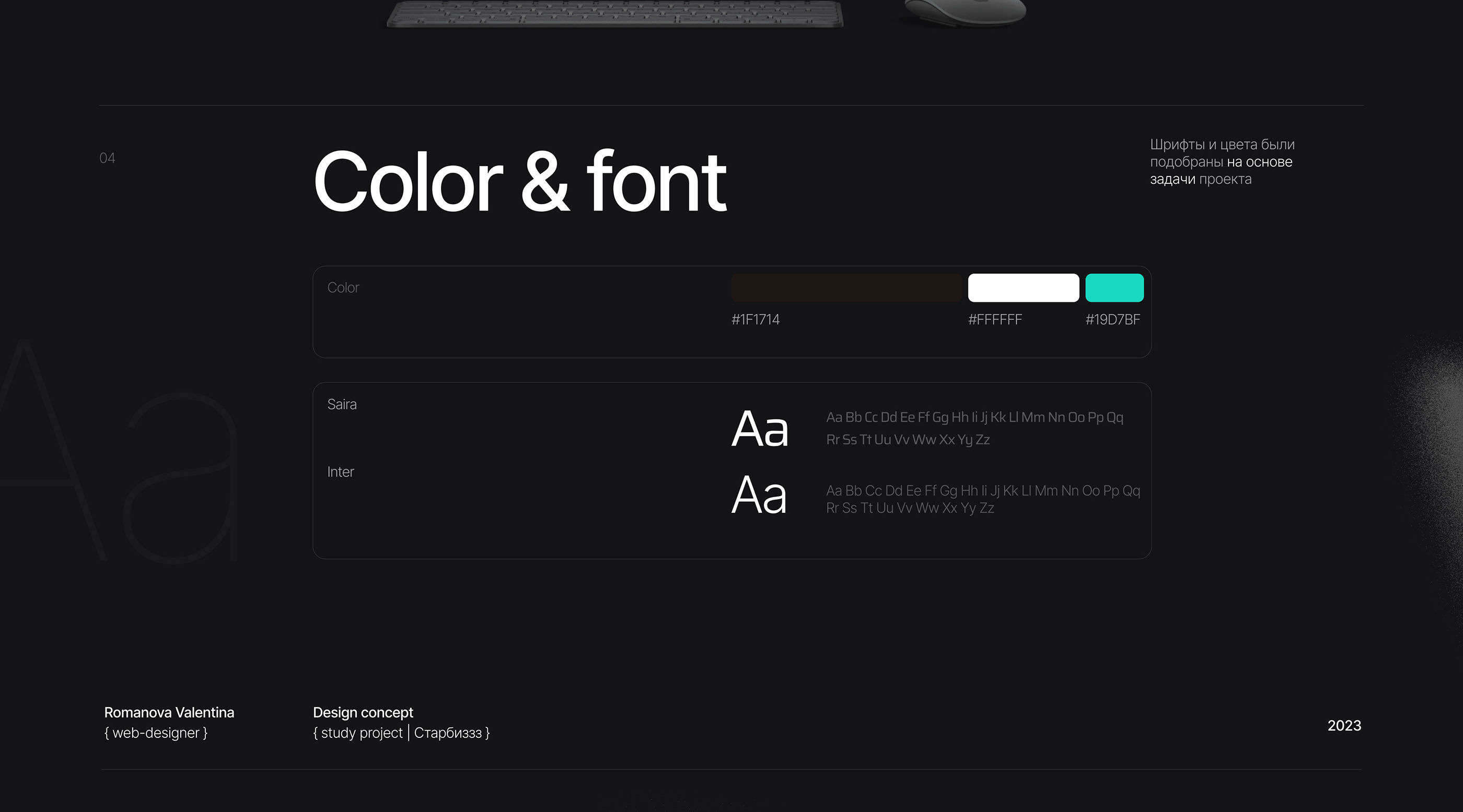This screenshot has height=812, width=1463.
Task: Select the turquoise #19D7BF swatch
Action: 1114,288
